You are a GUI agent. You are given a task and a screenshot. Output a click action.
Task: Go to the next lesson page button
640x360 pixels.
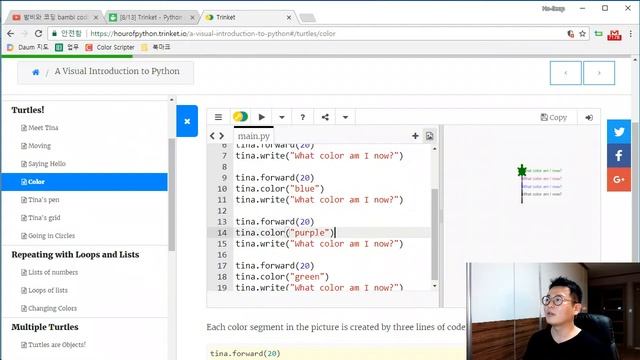point(599,73)
